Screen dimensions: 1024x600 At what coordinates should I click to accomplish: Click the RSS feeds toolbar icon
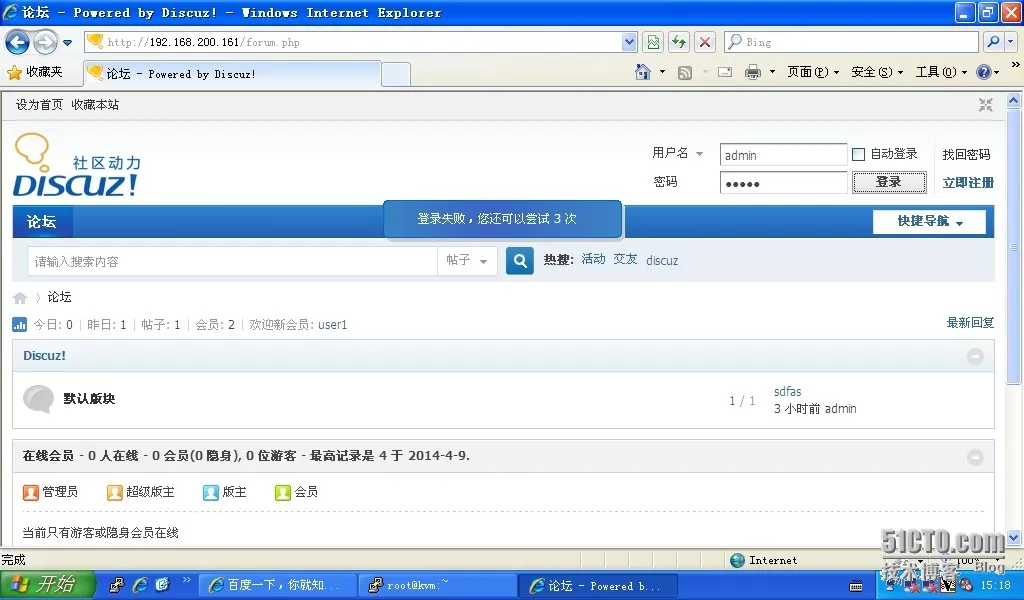tap(684, 72)
